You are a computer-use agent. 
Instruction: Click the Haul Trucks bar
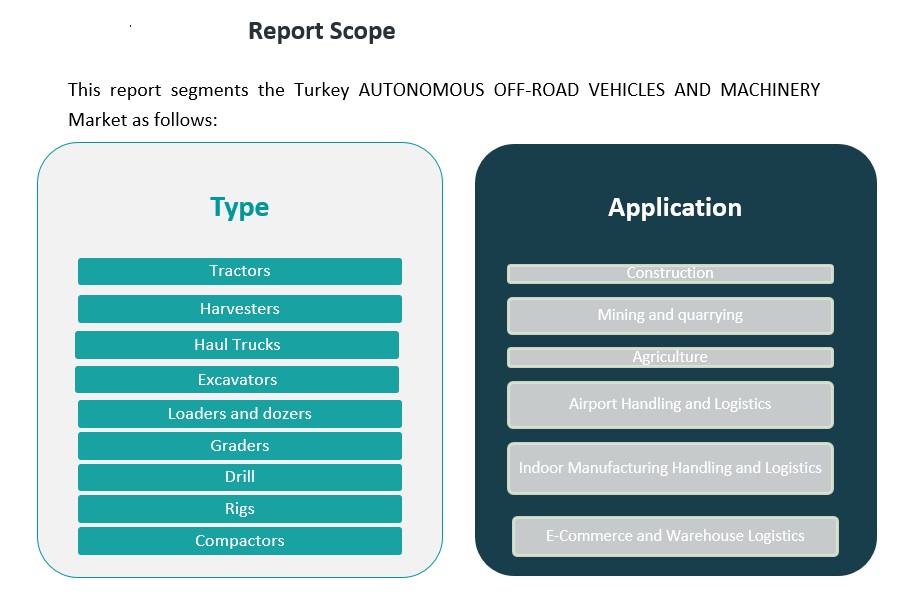tap(237, 344)
